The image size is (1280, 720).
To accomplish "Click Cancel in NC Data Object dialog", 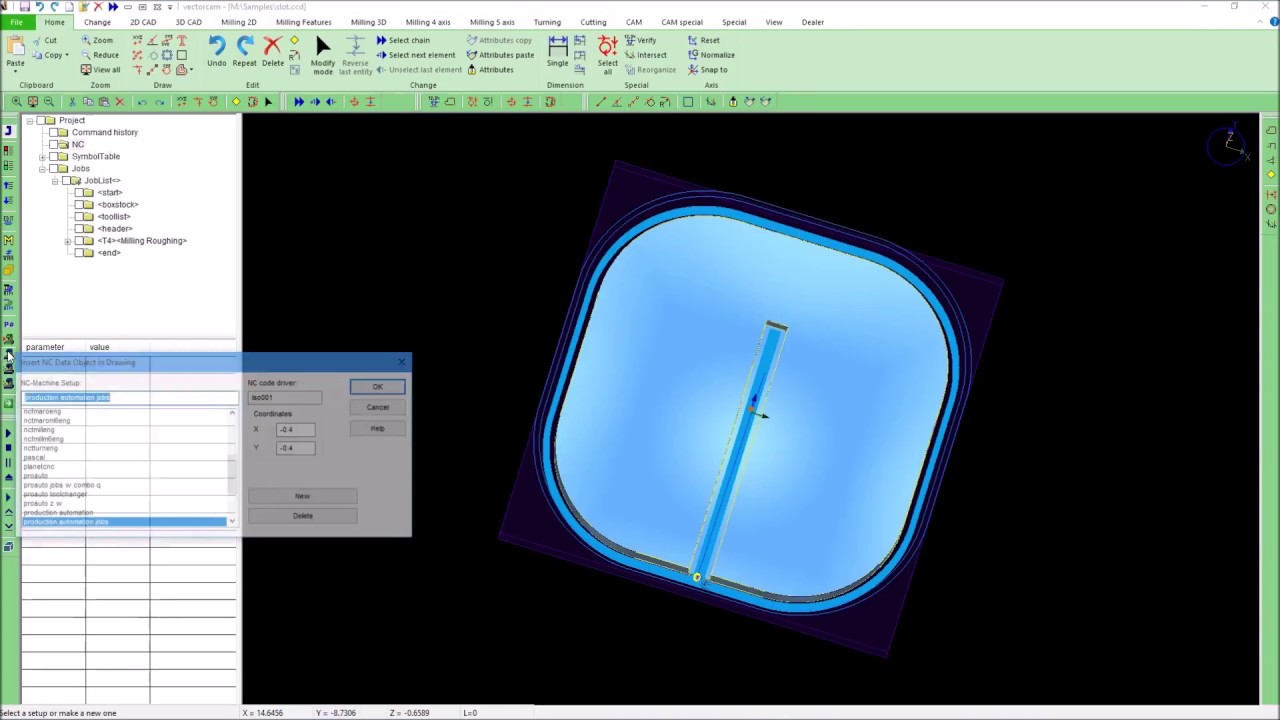I will (x=377, y=407).
